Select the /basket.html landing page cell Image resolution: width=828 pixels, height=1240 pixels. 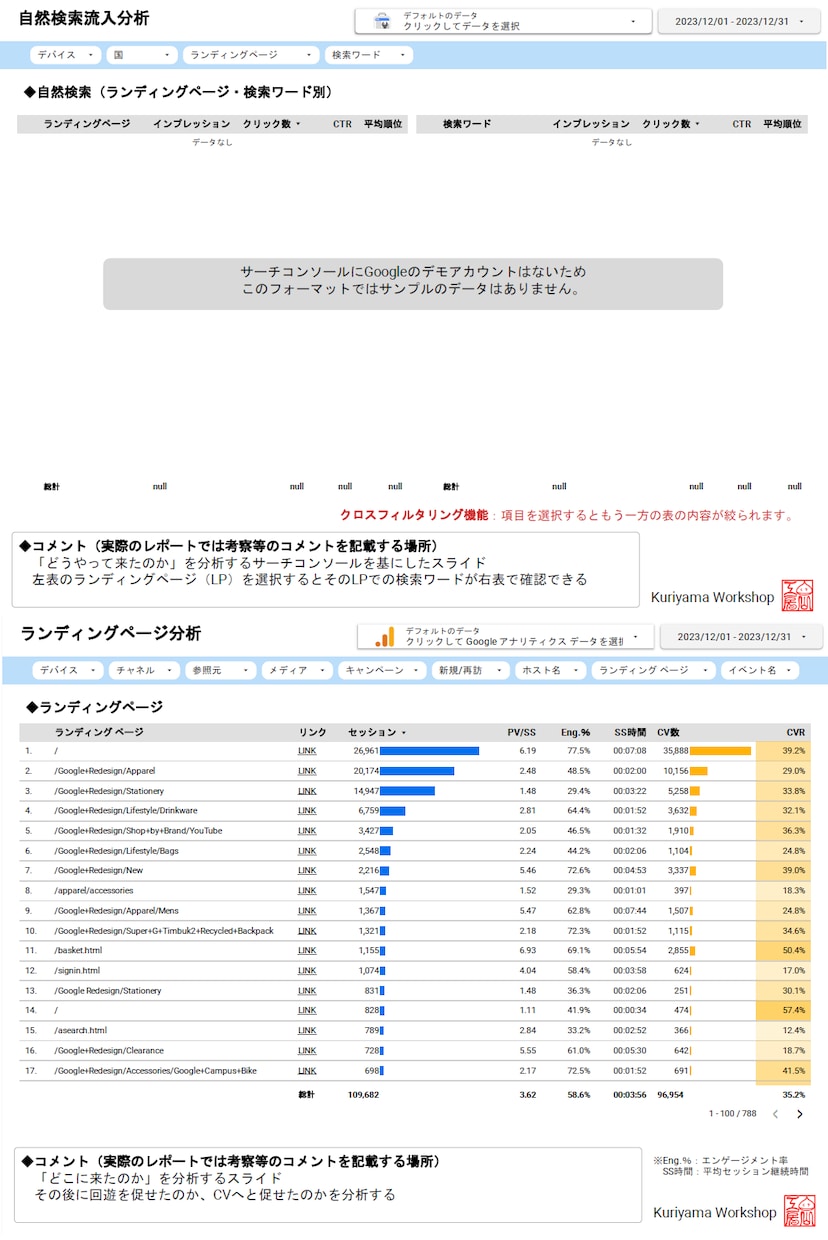pyautogui.click(x=78, y=951)
